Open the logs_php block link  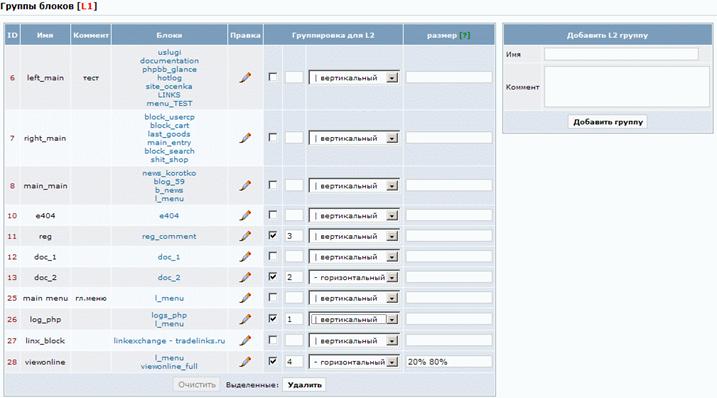(x=169, y=315)
